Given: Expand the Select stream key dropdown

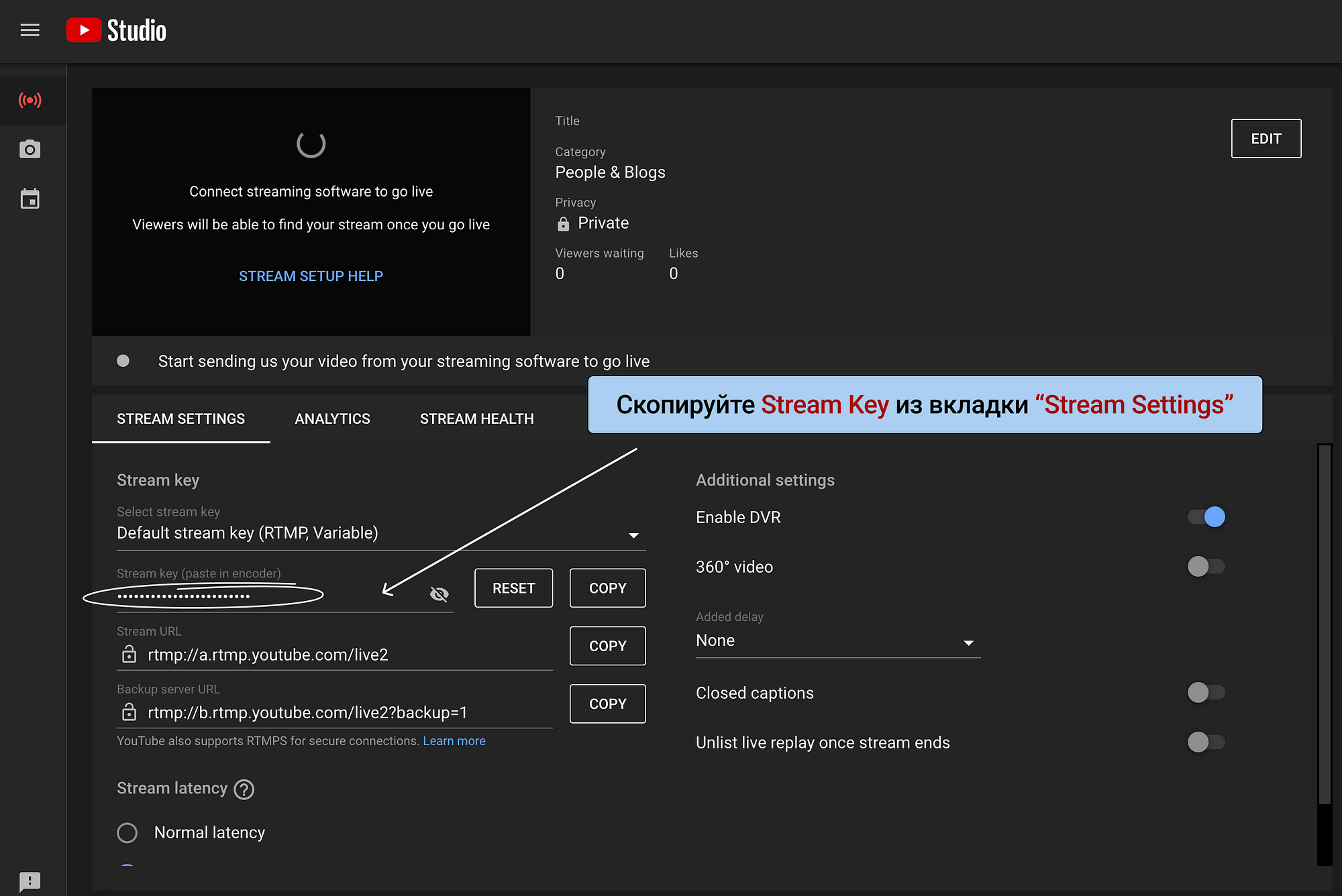Looking at the screenshot, I should [x=381, y=533].
